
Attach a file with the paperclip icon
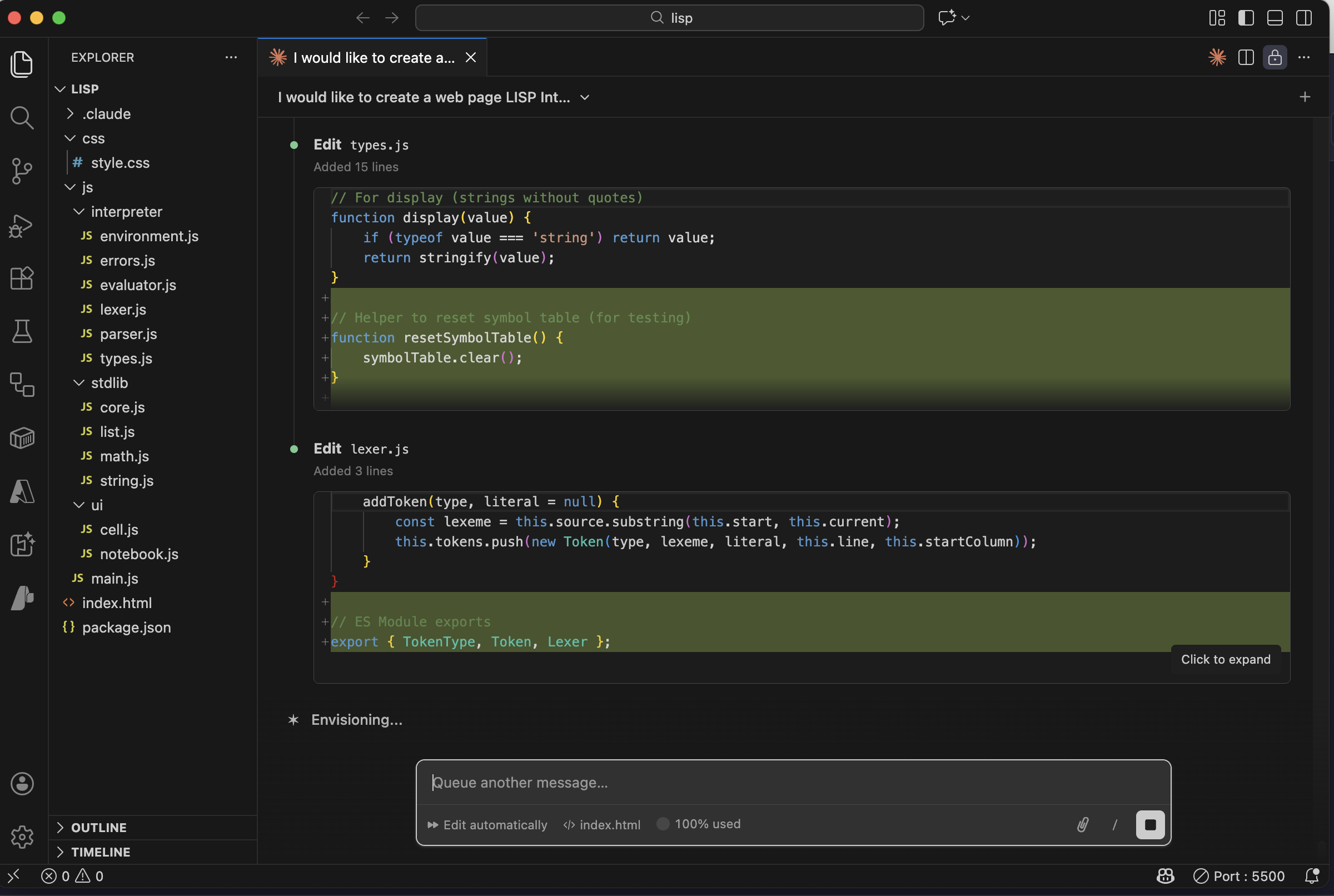1082,824
